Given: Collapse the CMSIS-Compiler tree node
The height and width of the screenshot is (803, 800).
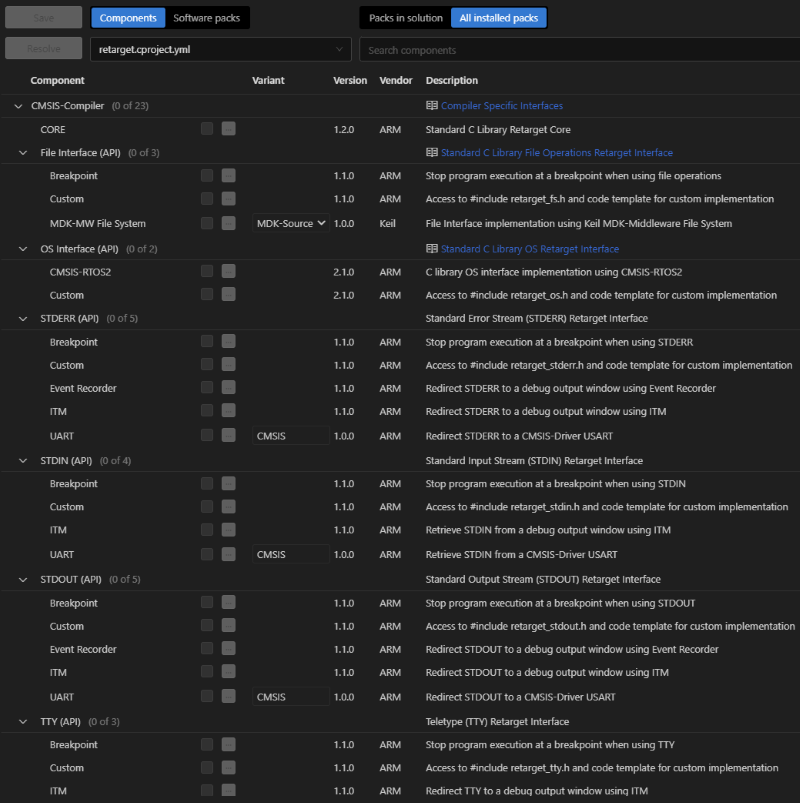Looking at the screenshot, I should tap(17, 106).
